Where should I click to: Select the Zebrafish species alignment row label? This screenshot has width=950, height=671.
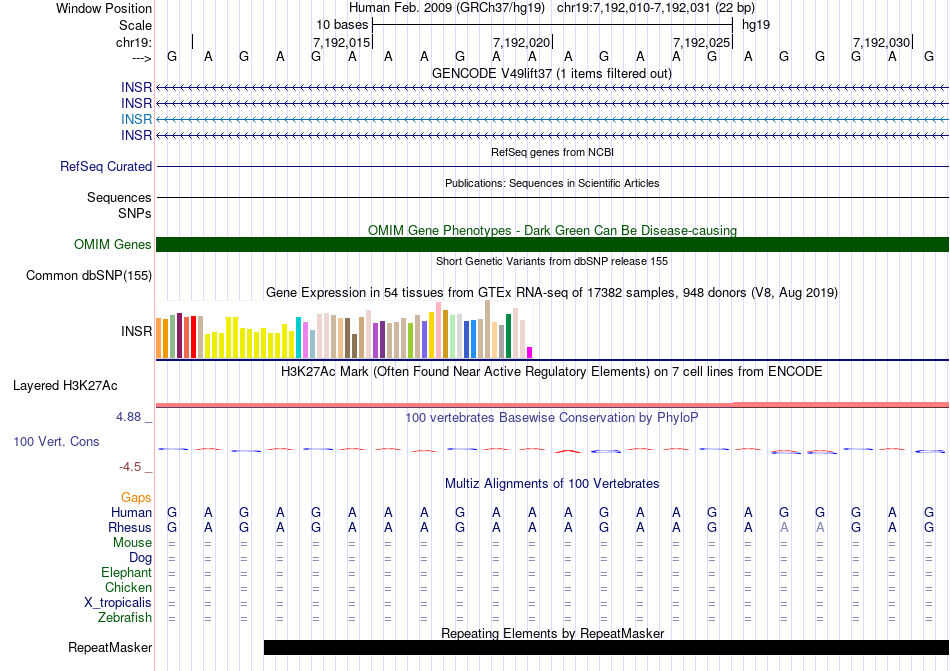[125, 618]
